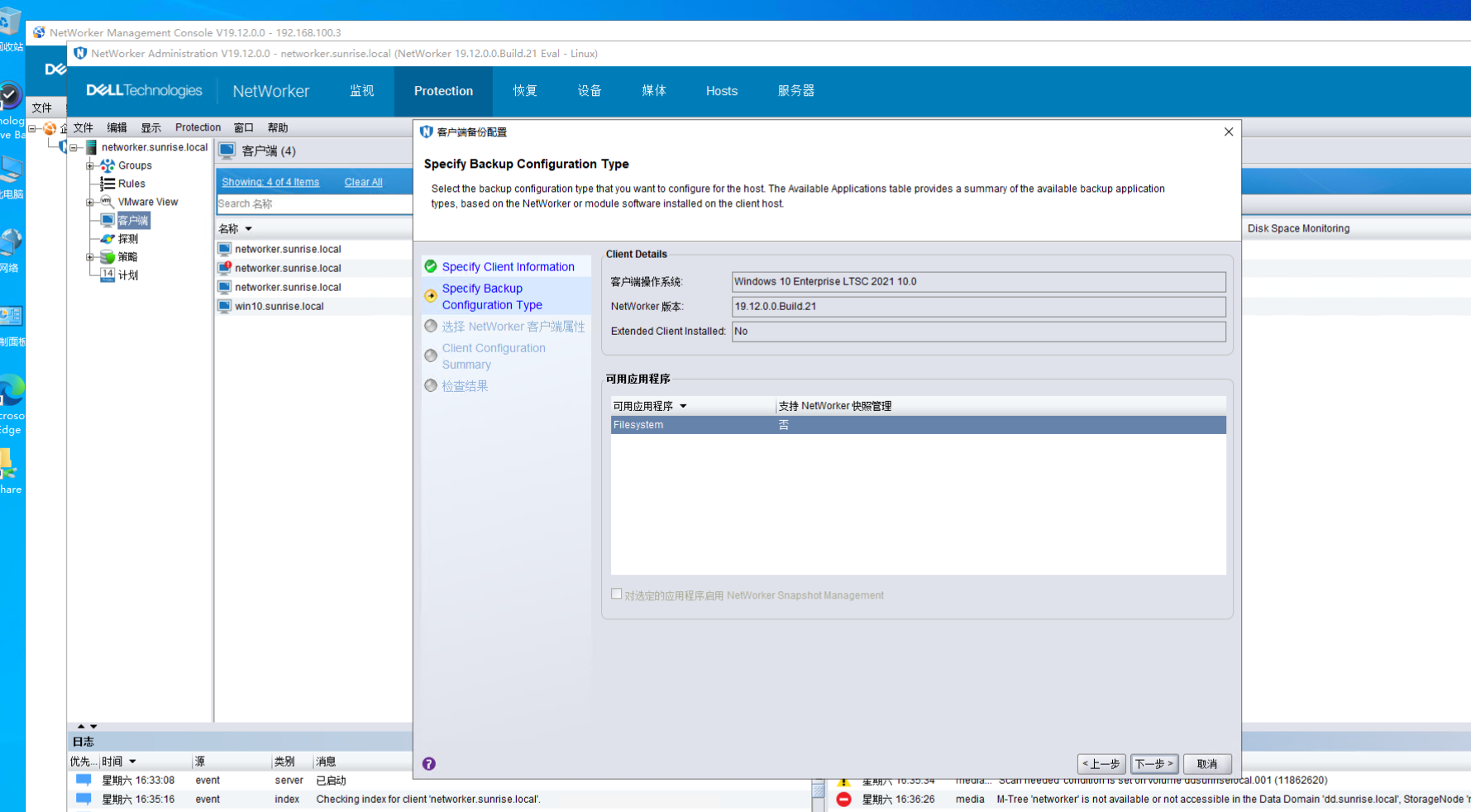Click Disk Space Monitoring column header
This screenshot has height=812, width=1471.
coord(1298,228)
